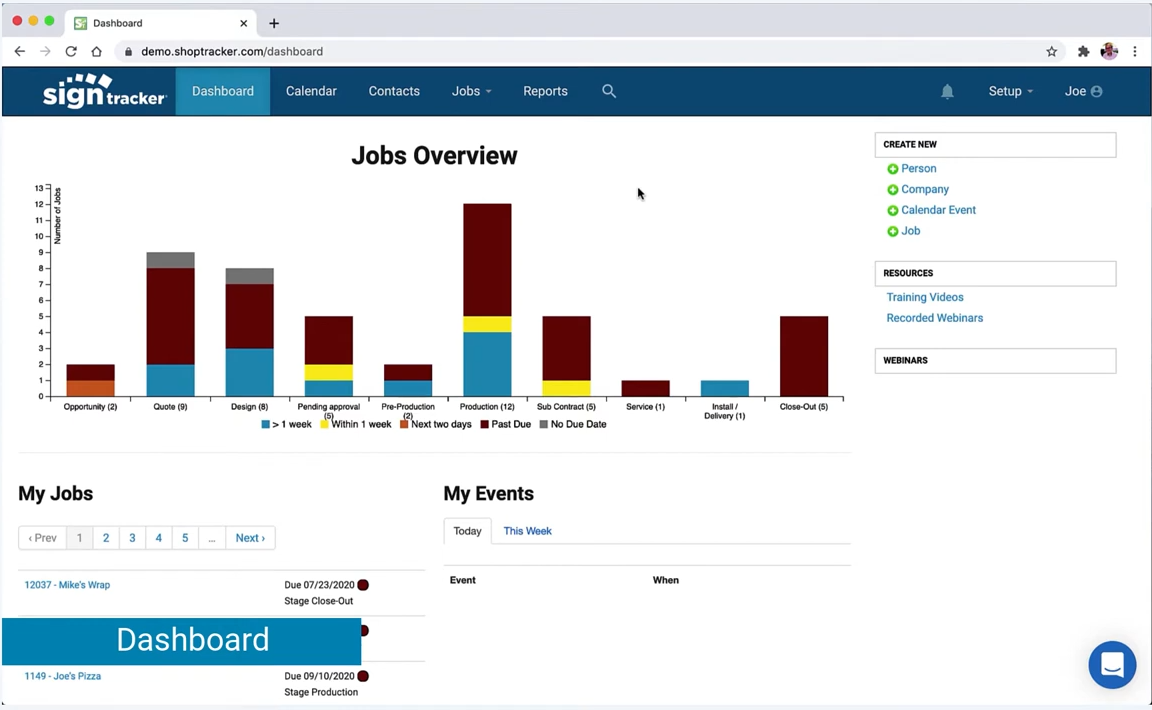
Task: Open the notifications bell icon
Action: click(x=947, y=91)
